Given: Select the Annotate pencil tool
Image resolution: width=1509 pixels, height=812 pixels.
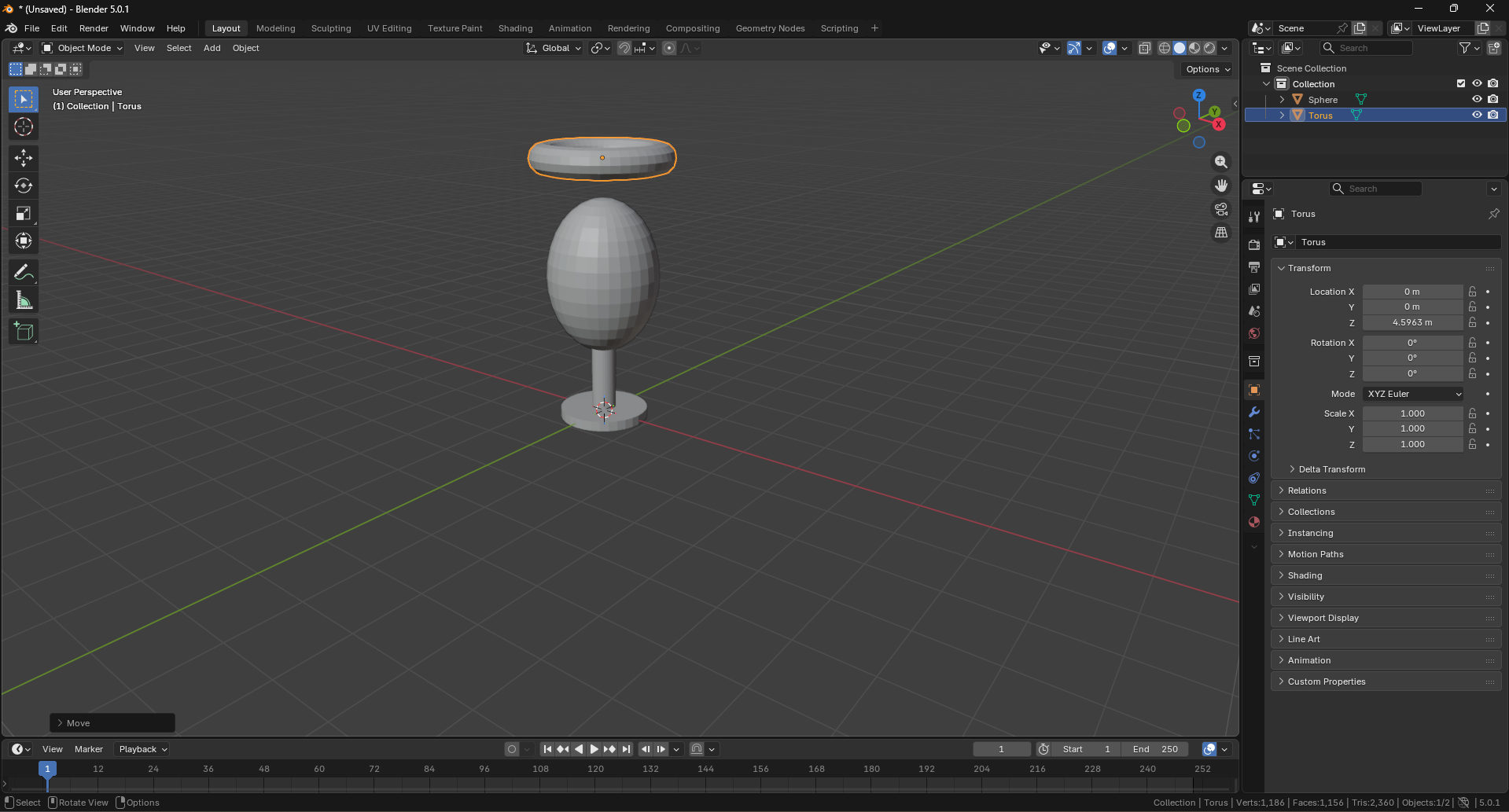Looking at the screenshot, I should point(24,273).
